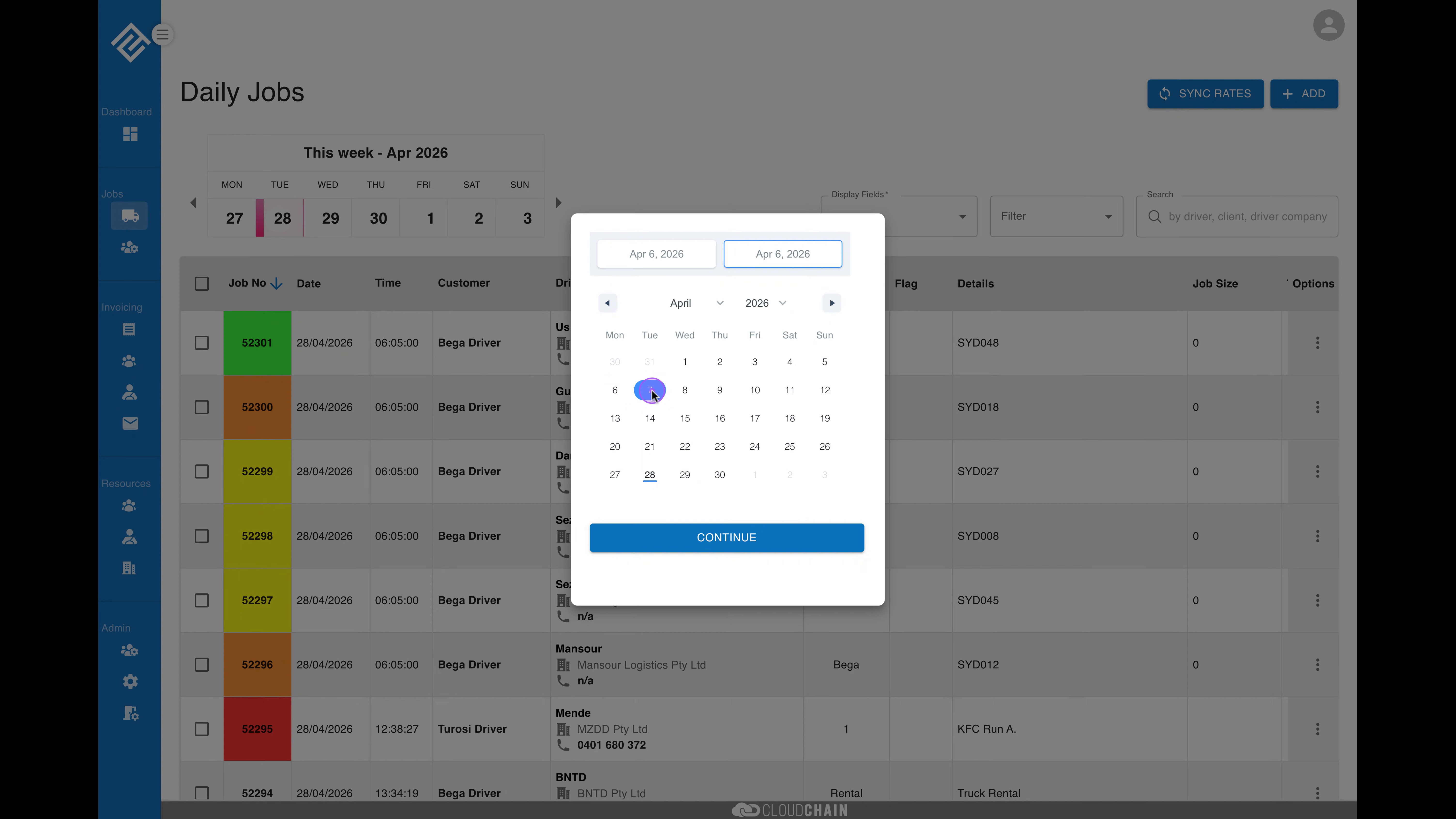Screen dimensions: 1456x819
Task: Expand the 2026 year dropdown
Action: [x=765, y=303]
